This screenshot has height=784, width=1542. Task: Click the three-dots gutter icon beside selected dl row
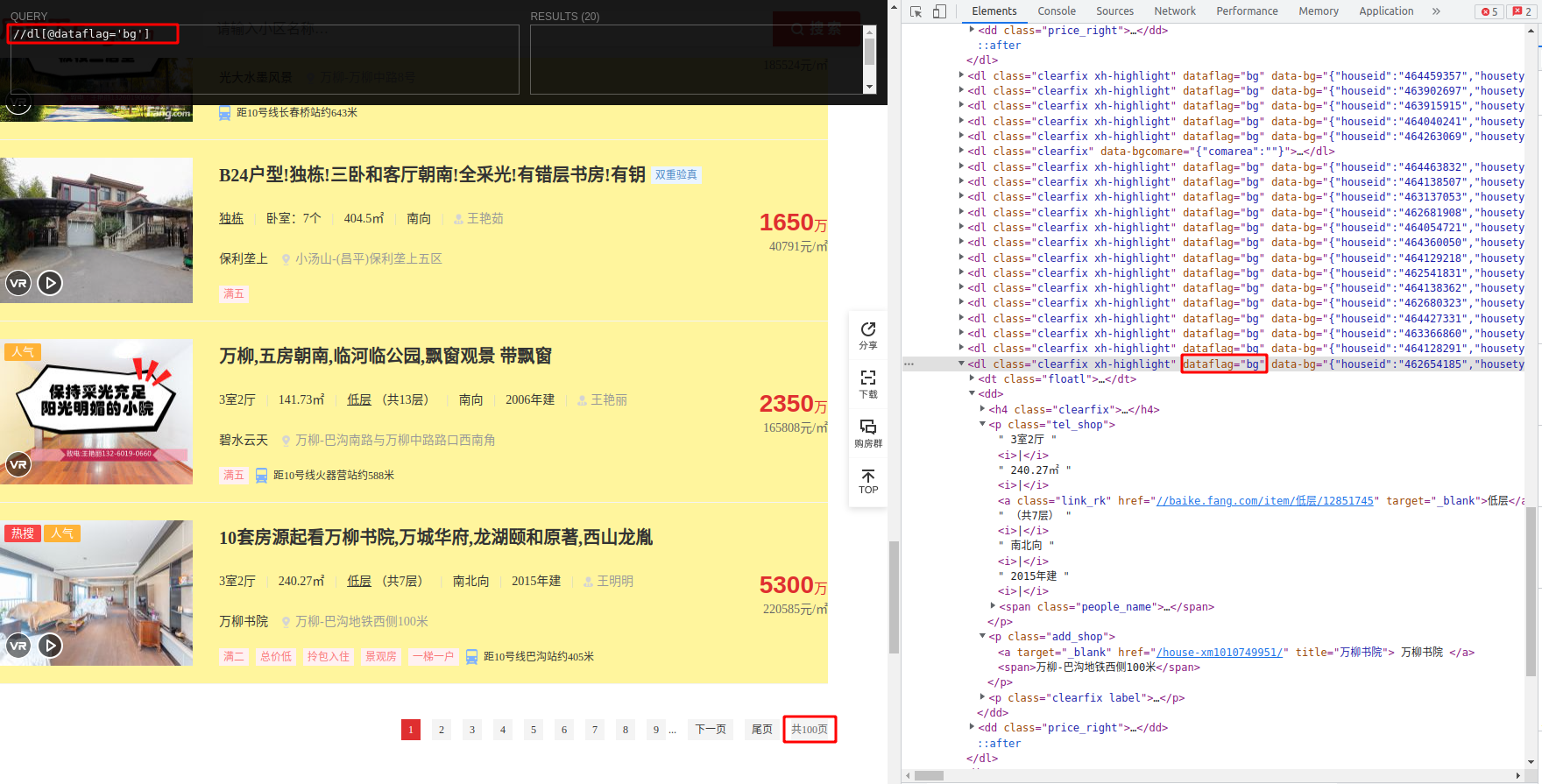point(909,364)
